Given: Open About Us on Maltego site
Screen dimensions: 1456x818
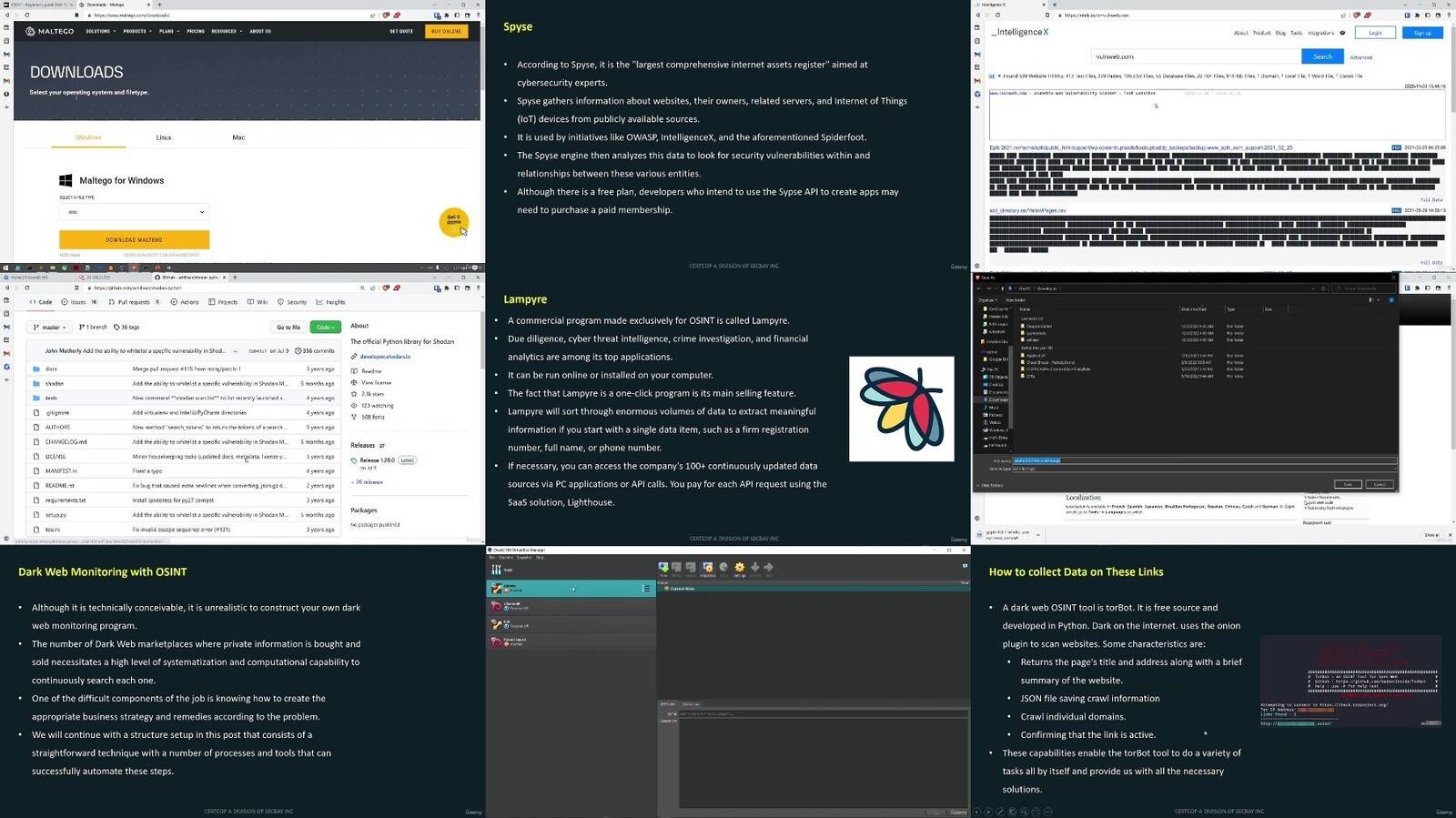Looking at the screenshot, I should tap(260, 31).
